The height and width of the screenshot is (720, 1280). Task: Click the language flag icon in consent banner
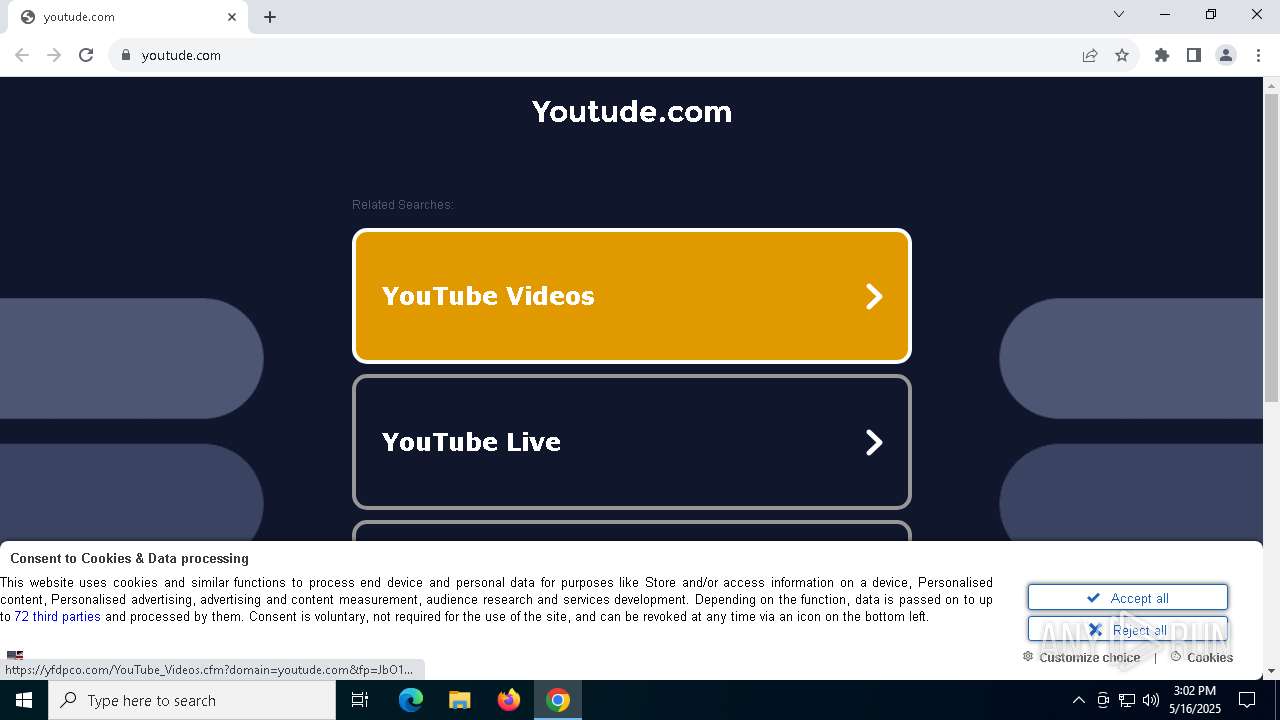(15, 656)
